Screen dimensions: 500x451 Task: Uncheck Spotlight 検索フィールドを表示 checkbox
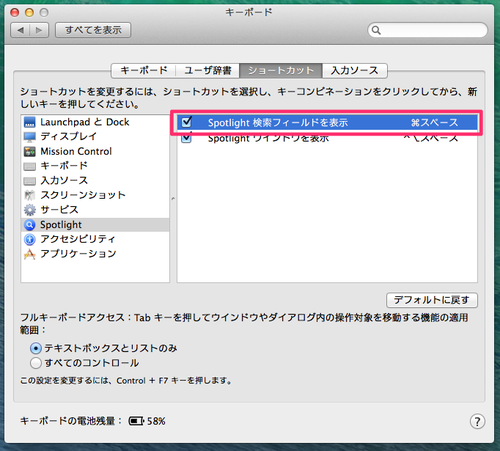point(187,122)
